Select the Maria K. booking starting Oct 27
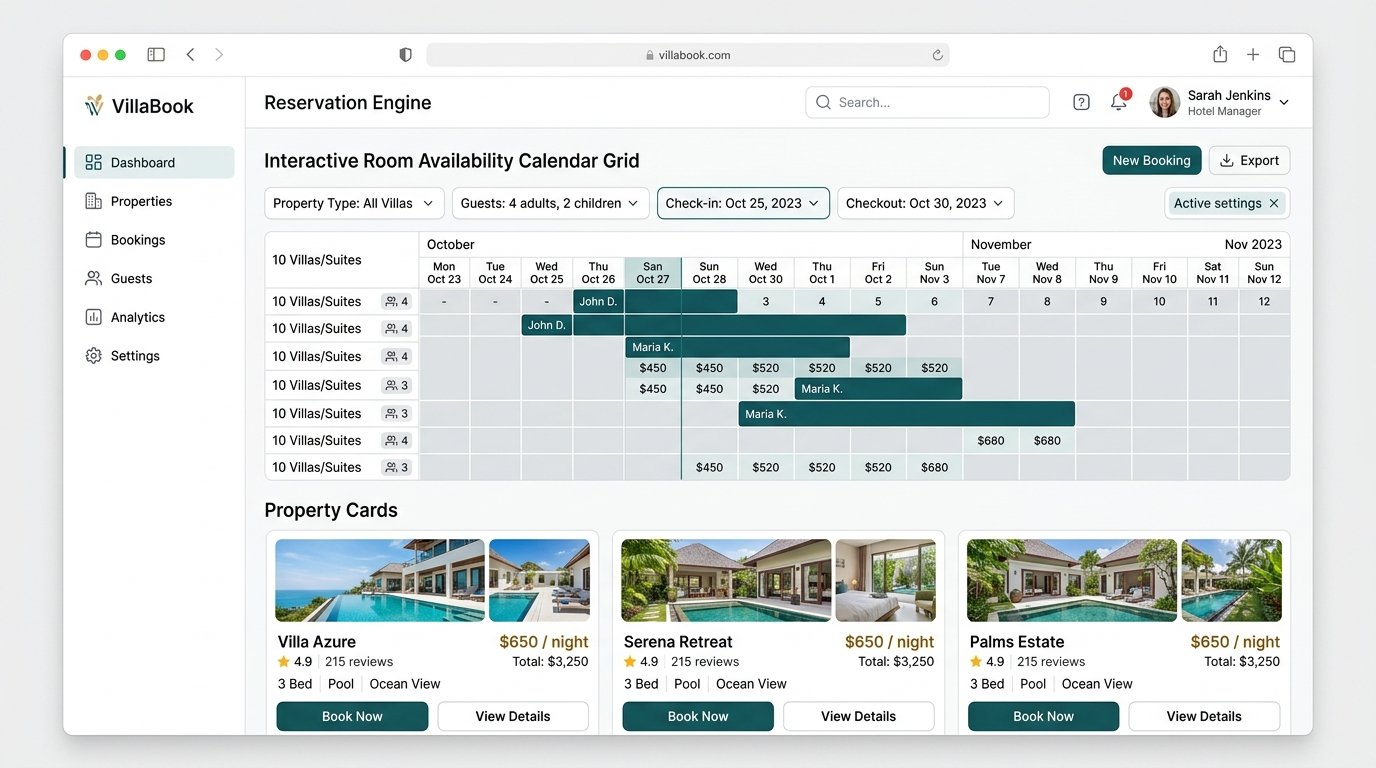The height and width of the screenshot is (768, 1376). [x=737, y=347]
